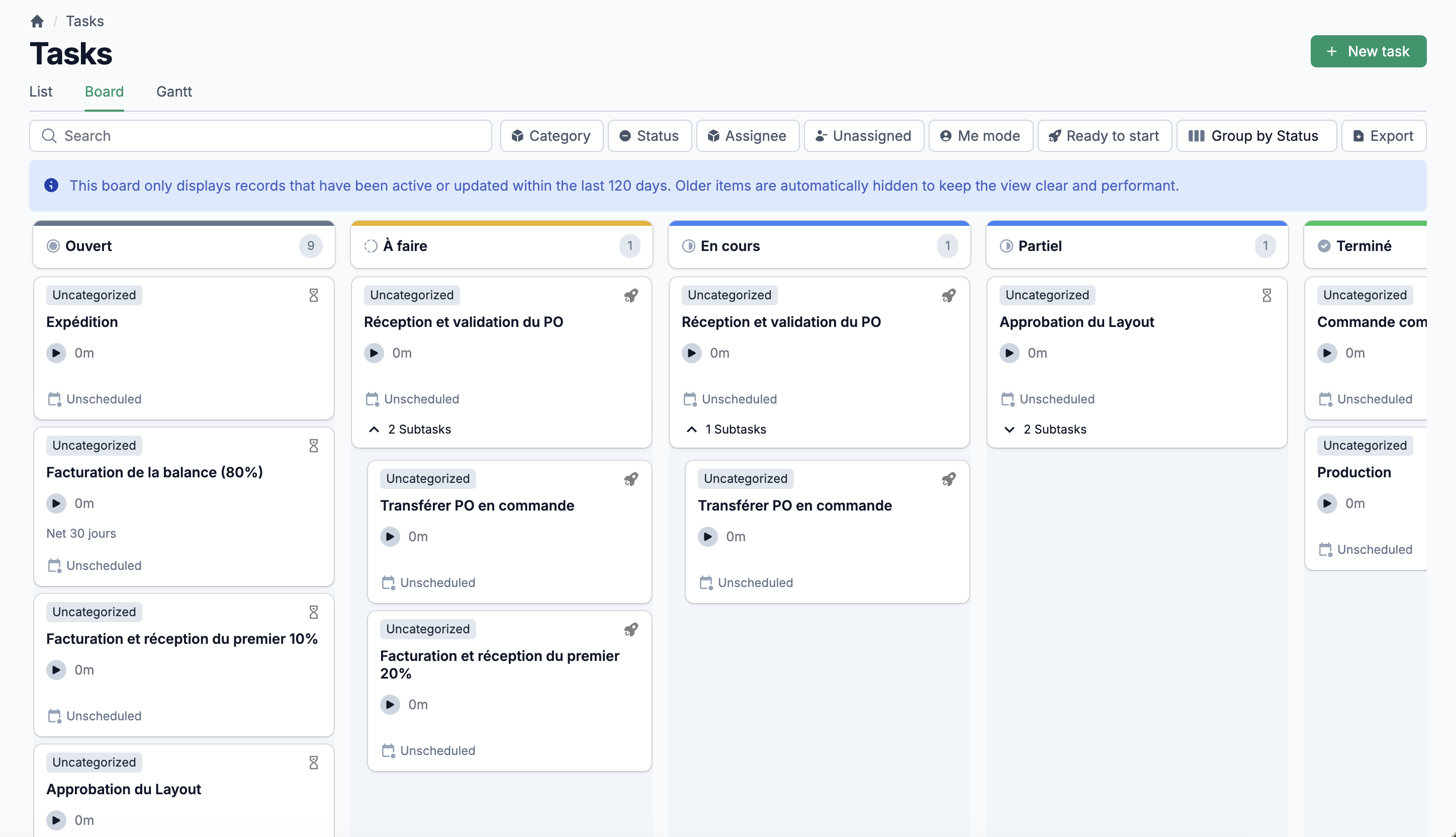
Task: Click hourglass icon on Facturation de la balance card
Action: click(314, 446)
